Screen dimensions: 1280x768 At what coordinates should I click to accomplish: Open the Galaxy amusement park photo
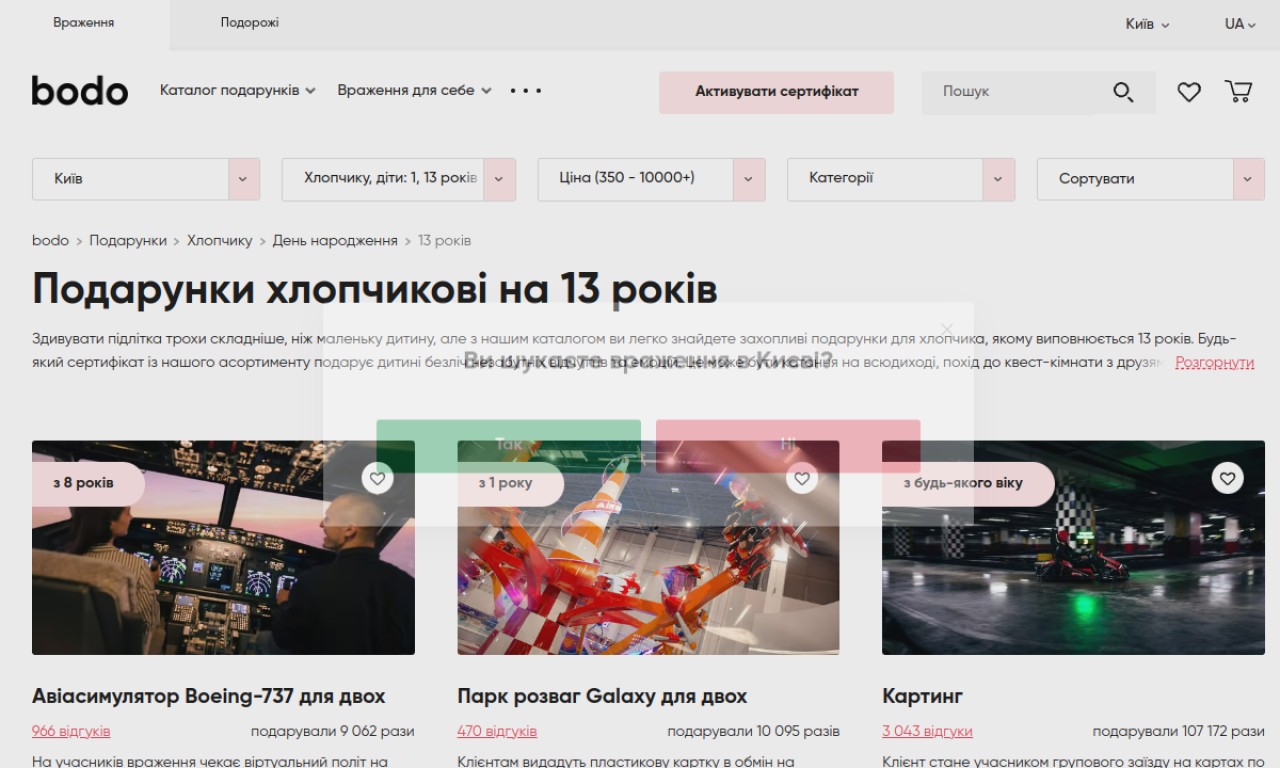click(x=648, y=548)
